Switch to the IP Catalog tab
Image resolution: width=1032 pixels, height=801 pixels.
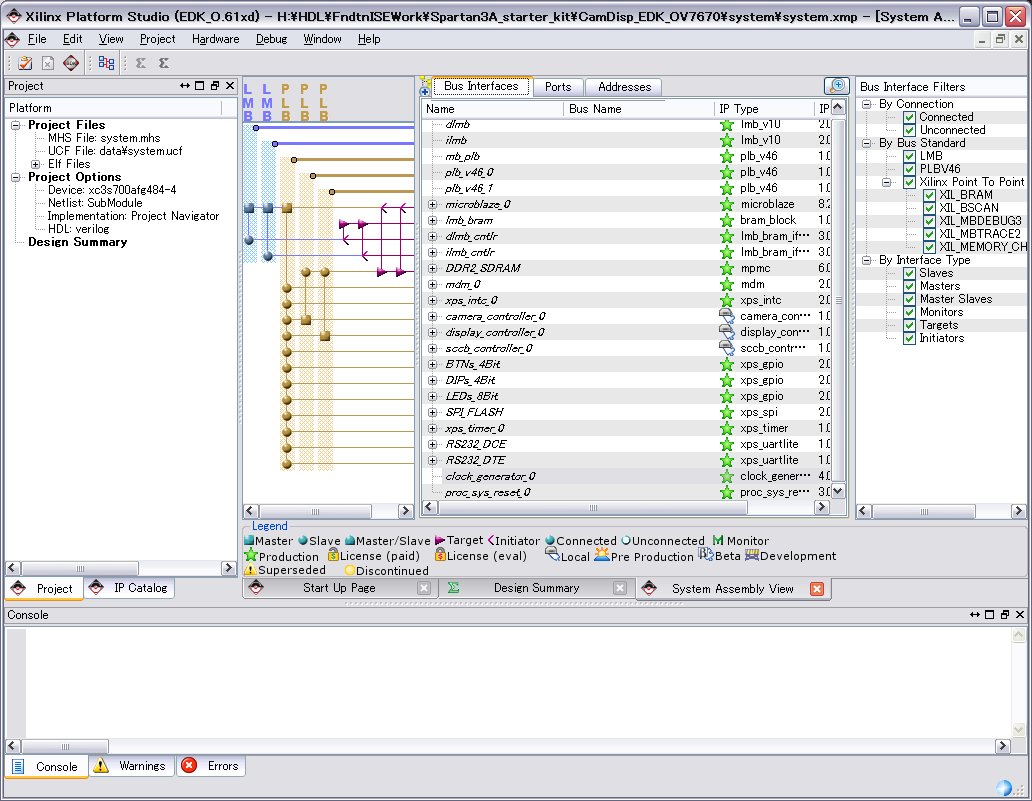pos(130,588)
